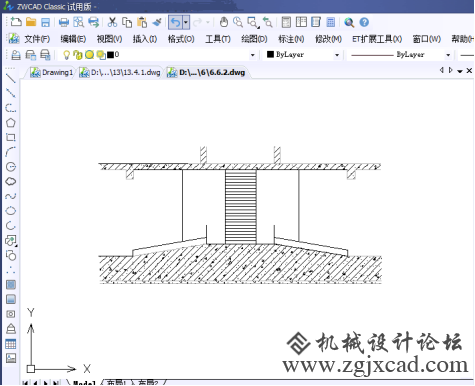Screen dimensions: 475x386
Task: Jump to first layout tab using the arrow
Action: [x=25, y=383]
